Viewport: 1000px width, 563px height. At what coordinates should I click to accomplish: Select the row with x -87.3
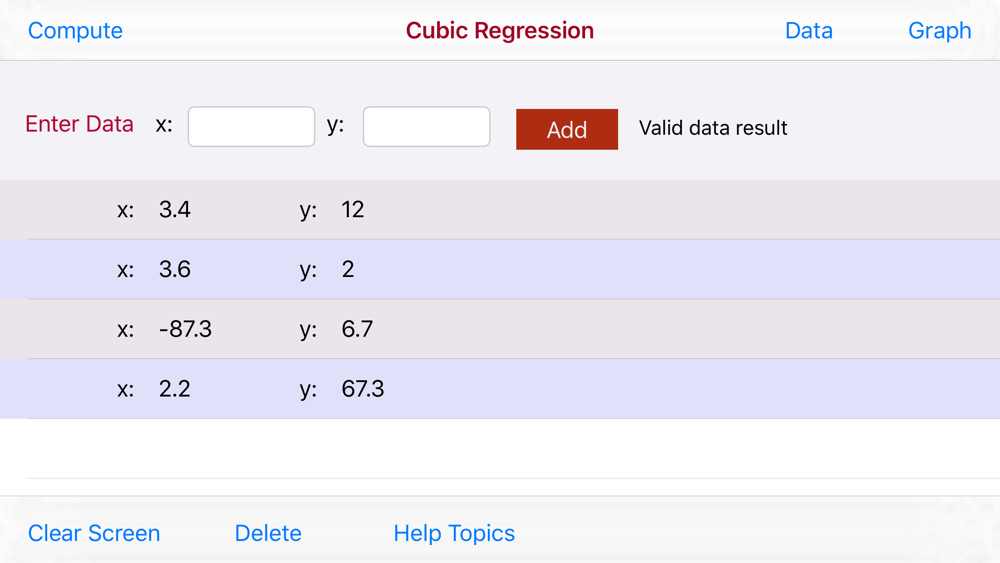click(500, 330)
